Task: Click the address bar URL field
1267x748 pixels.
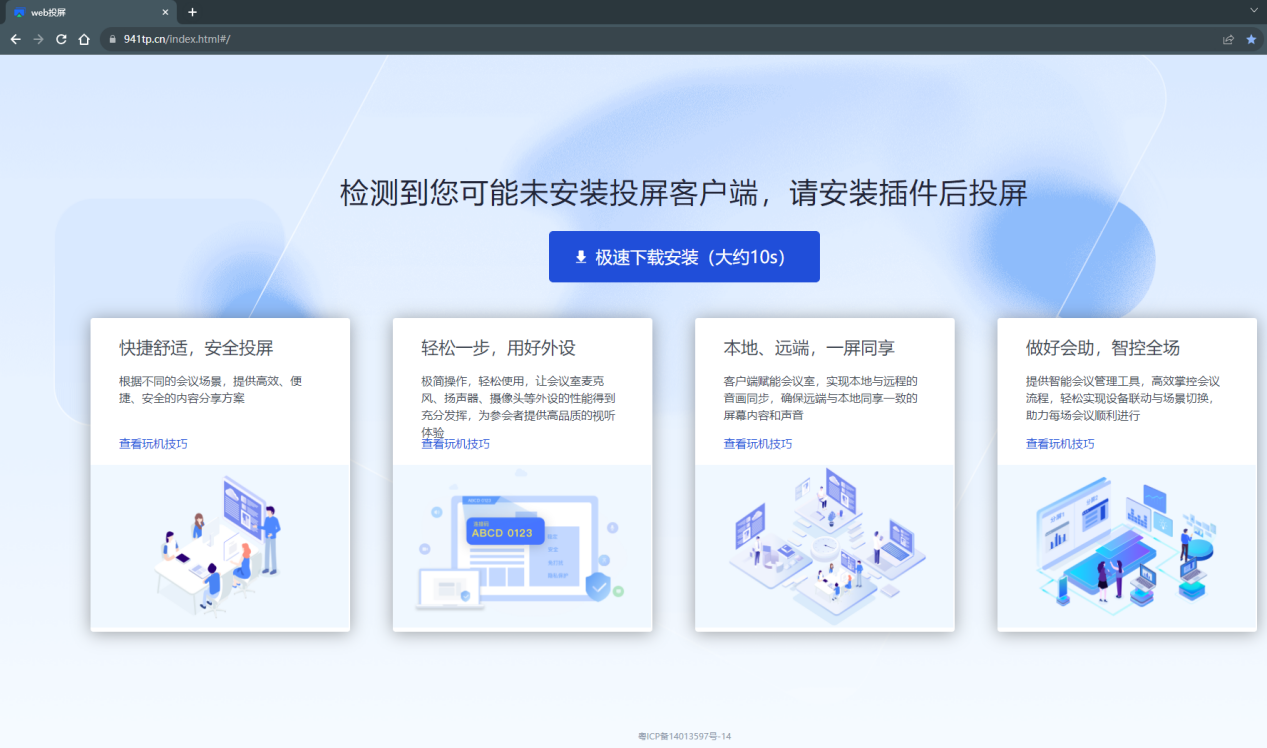Action: (x=600, y=39)
